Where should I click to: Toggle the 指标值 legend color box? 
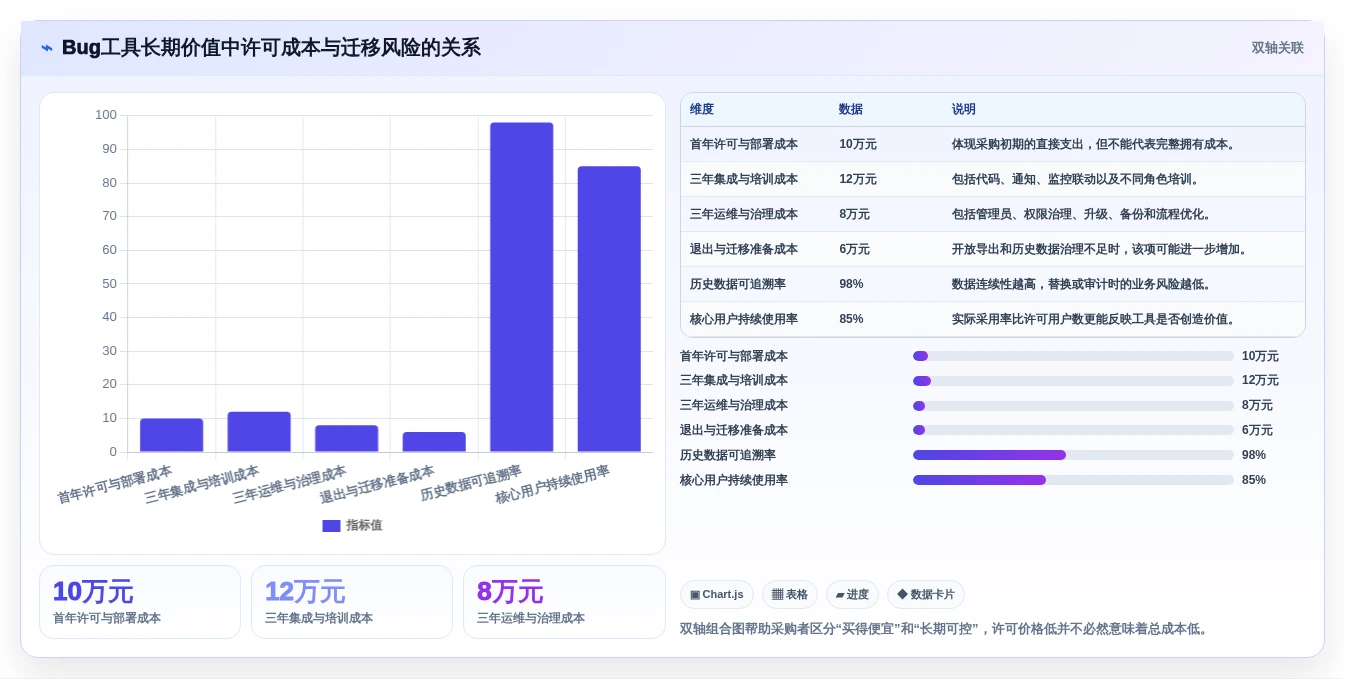point(331,525)
